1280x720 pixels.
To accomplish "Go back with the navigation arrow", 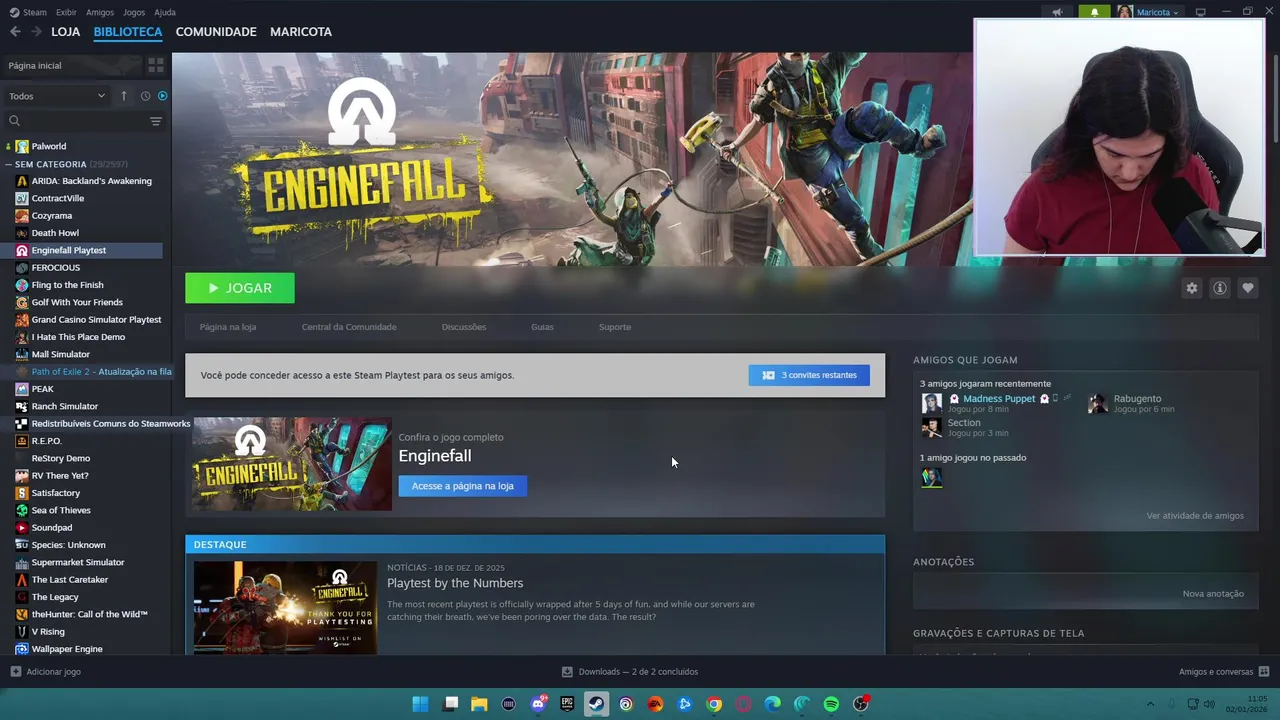I will click(x=15, y=32).
